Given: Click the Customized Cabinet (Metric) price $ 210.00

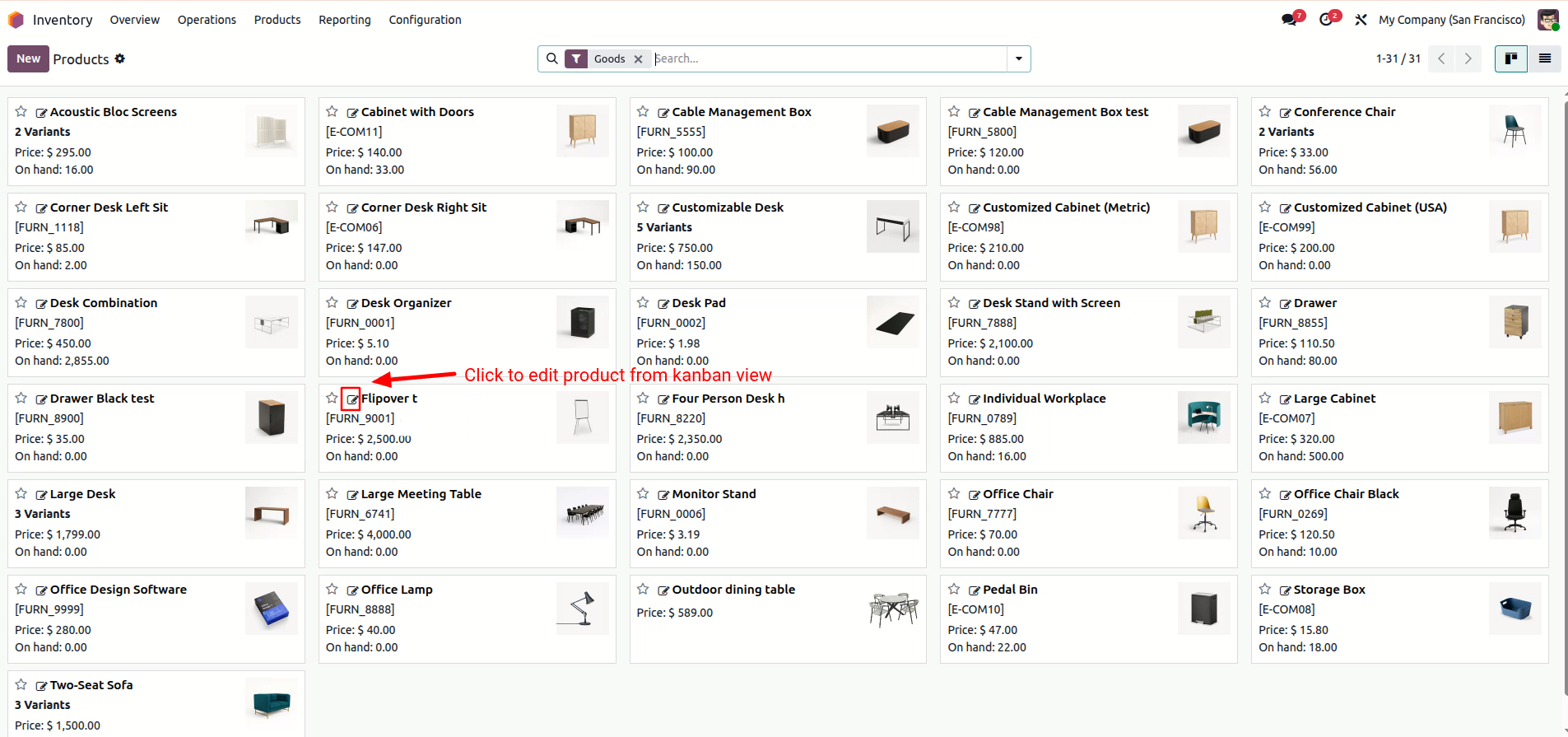Looking at the screenshot, I should [x=985, y=248].
